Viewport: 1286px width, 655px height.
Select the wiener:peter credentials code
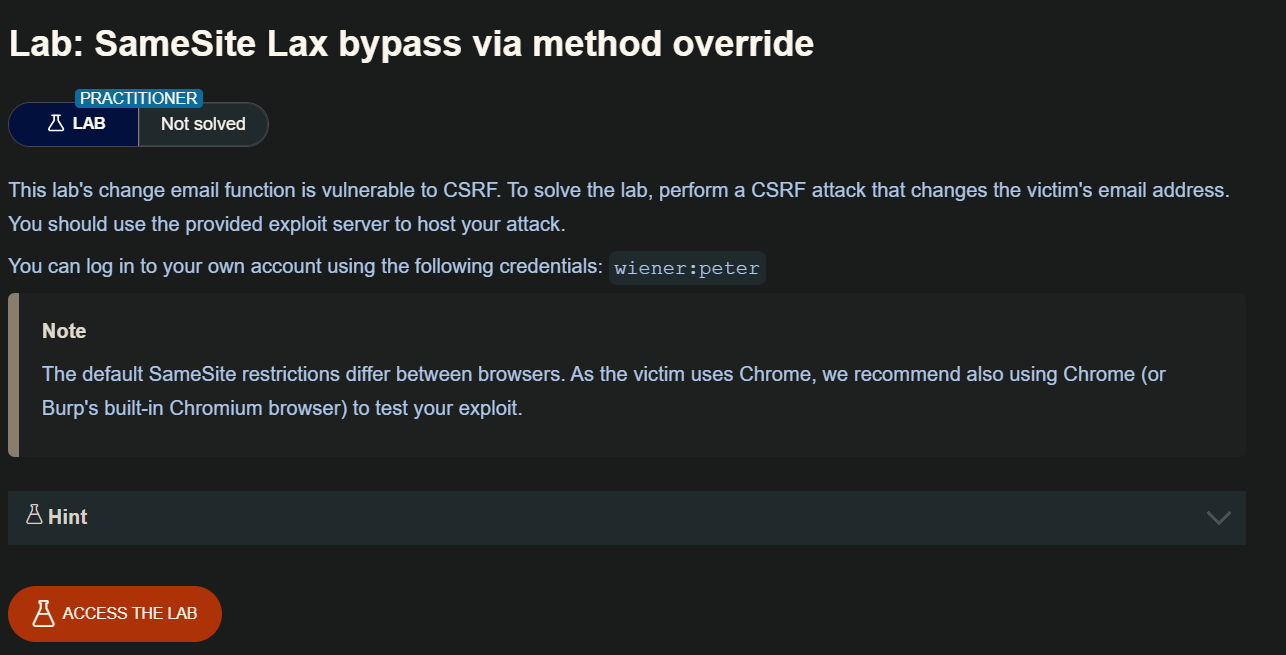tap(687, 268)
